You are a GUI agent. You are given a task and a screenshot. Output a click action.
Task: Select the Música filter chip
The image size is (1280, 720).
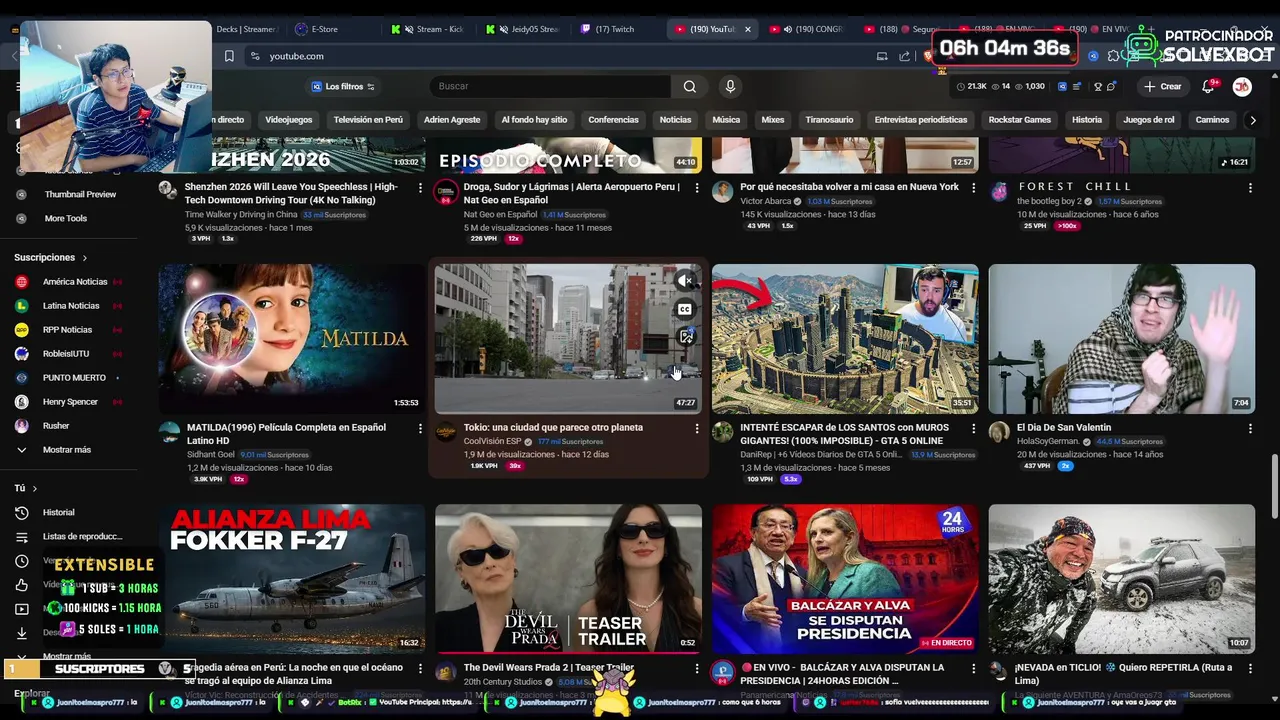726,120
